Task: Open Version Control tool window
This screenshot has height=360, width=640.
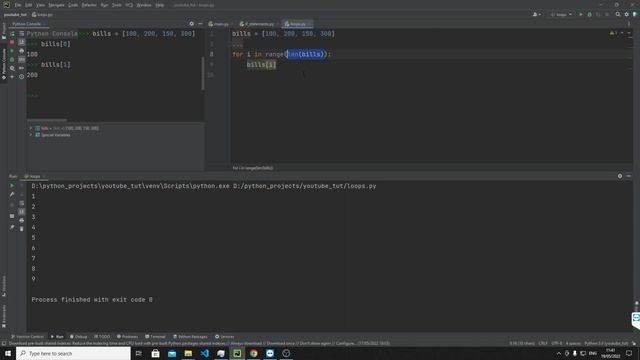Action: point(27,337)
